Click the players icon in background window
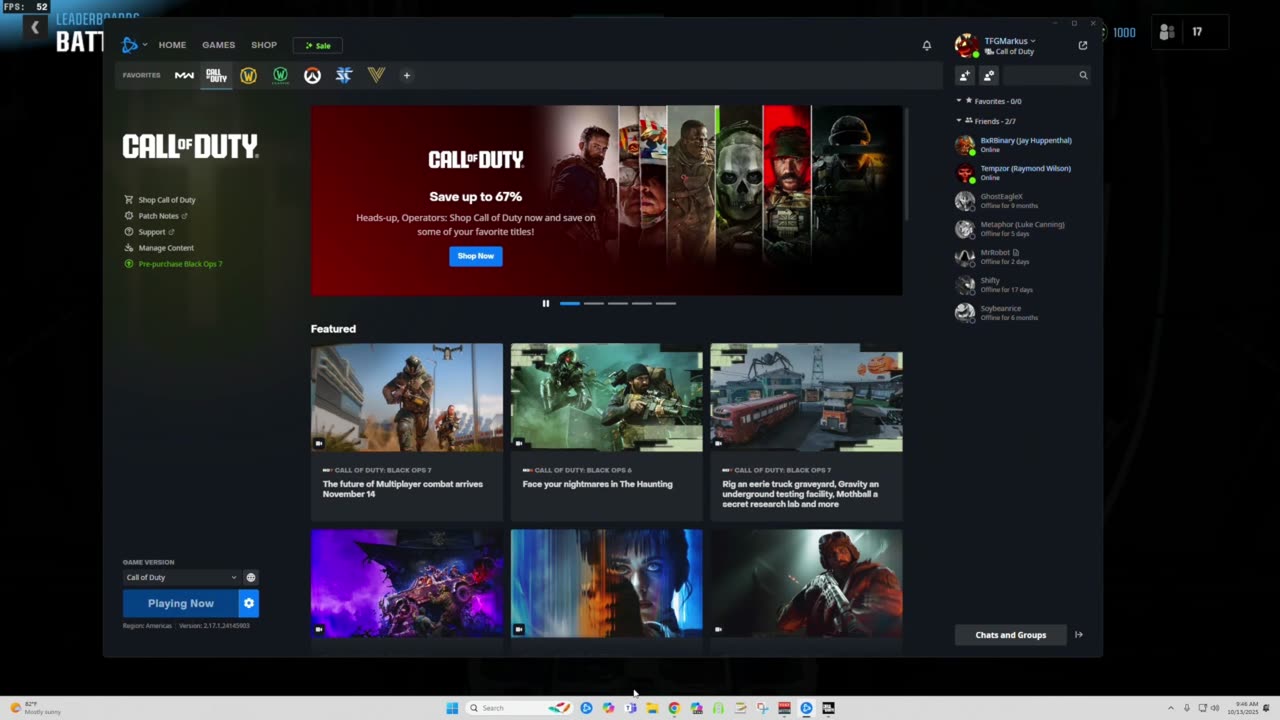This screenshot has width=1280, height=720. point(1166,32)
